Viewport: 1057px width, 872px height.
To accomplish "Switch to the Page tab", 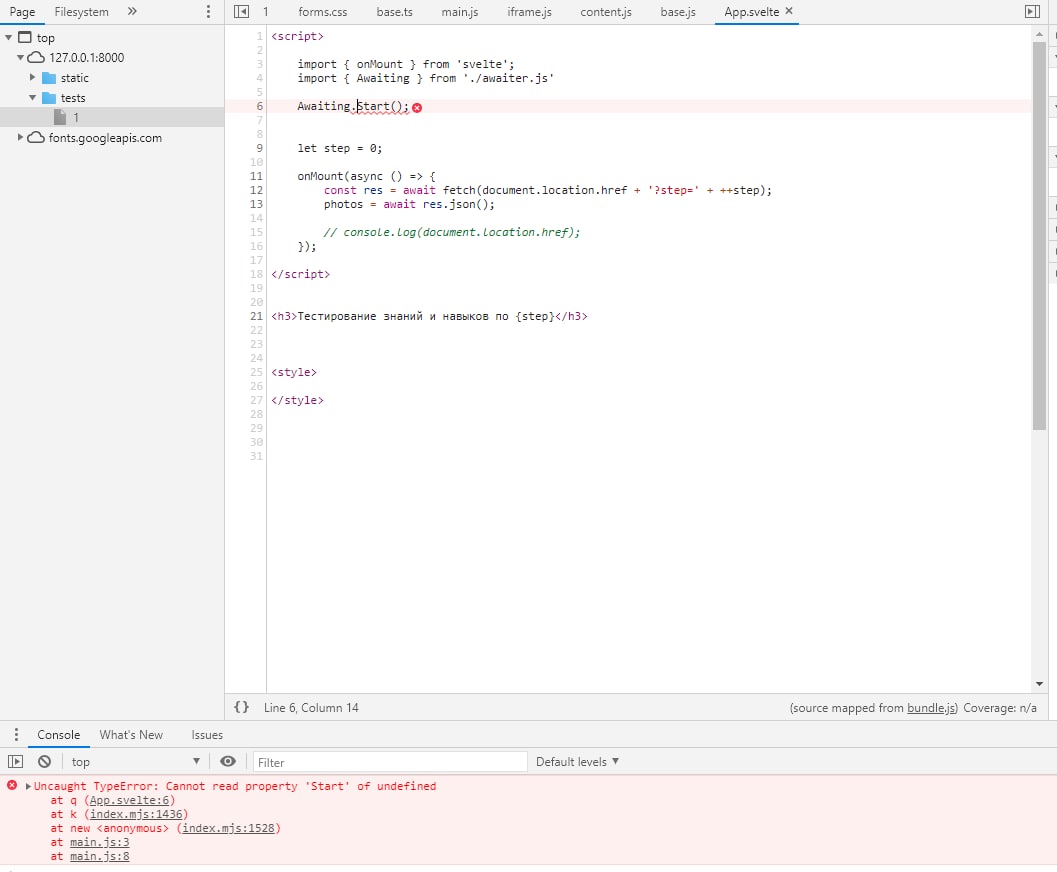I will (x=22, y=11).
